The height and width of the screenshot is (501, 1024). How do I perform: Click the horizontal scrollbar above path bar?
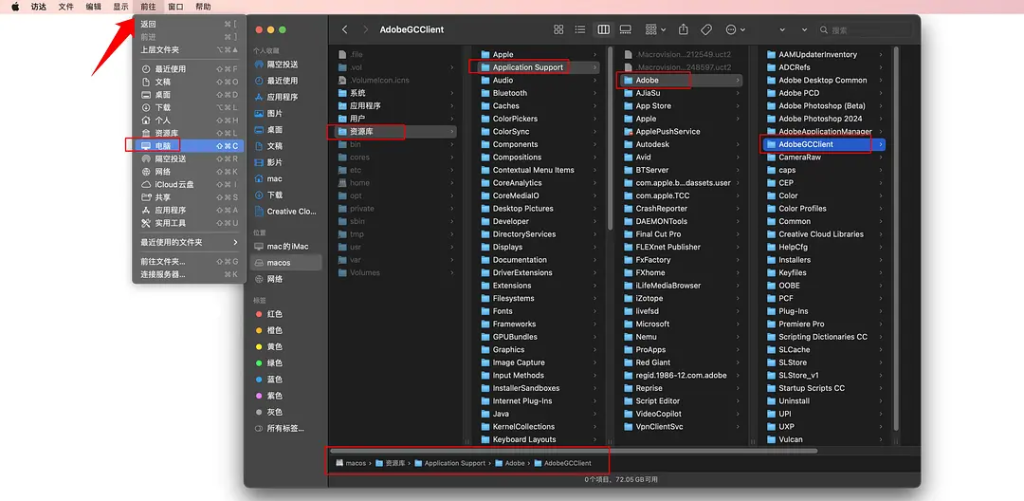[573, 451]
